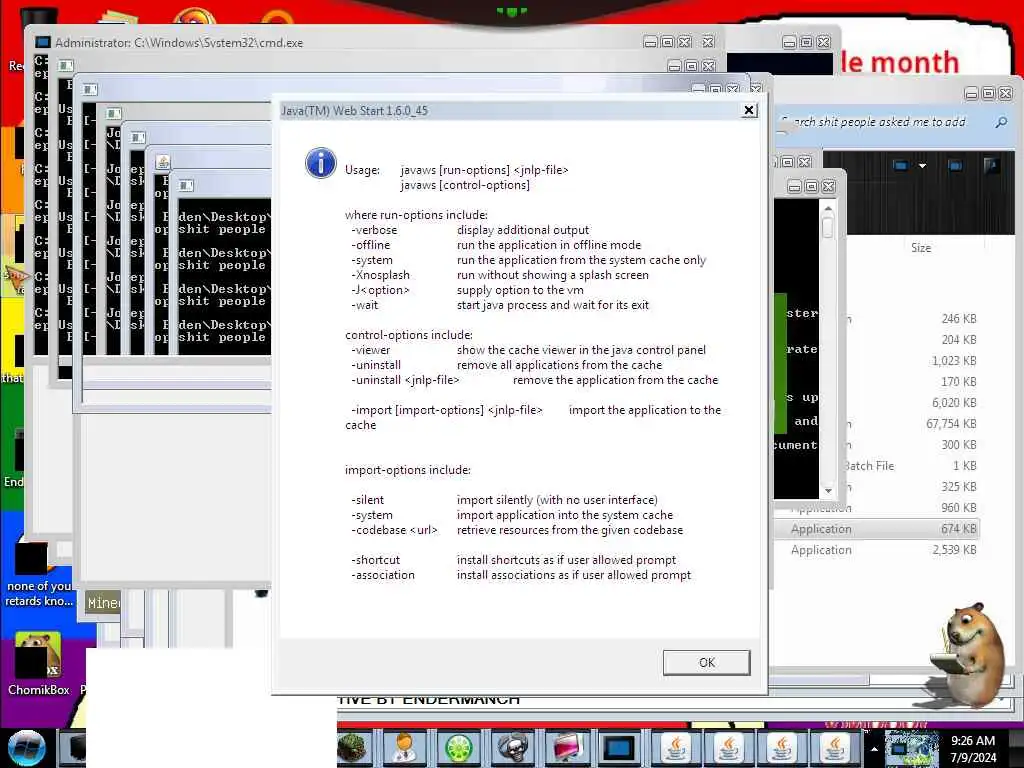Open the dark blue screen taskbar icon
1024x768 pixels.
[x=618, y=748]
